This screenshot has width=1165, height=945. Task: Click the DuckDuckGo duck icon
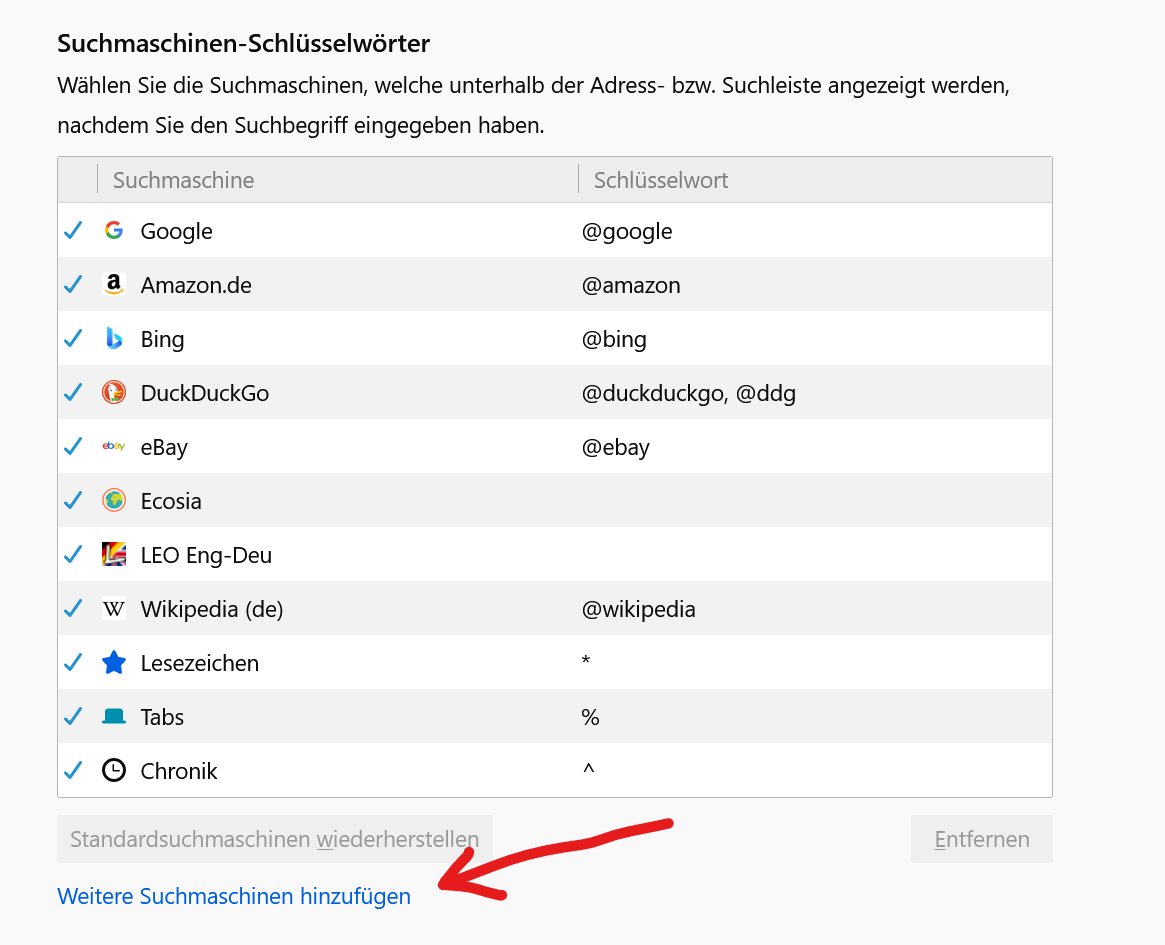[114, 393]
